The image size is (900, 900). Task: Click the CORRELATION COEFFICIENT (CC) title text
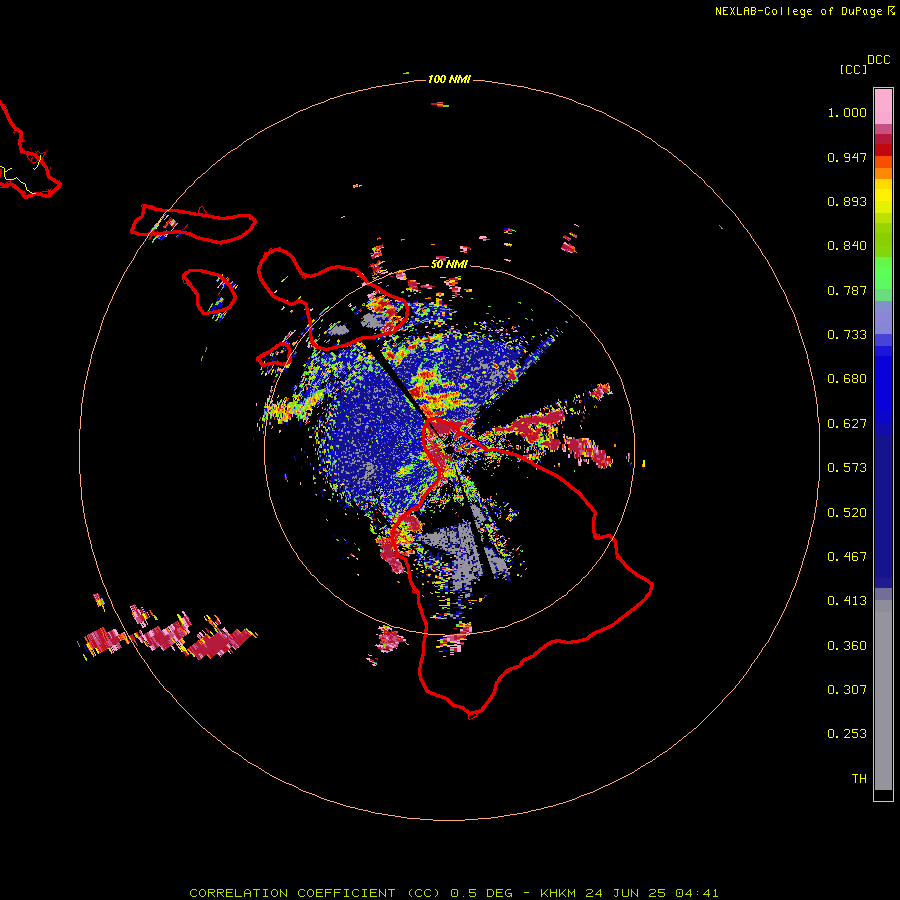pyautogui.click(x=315, y=893)
